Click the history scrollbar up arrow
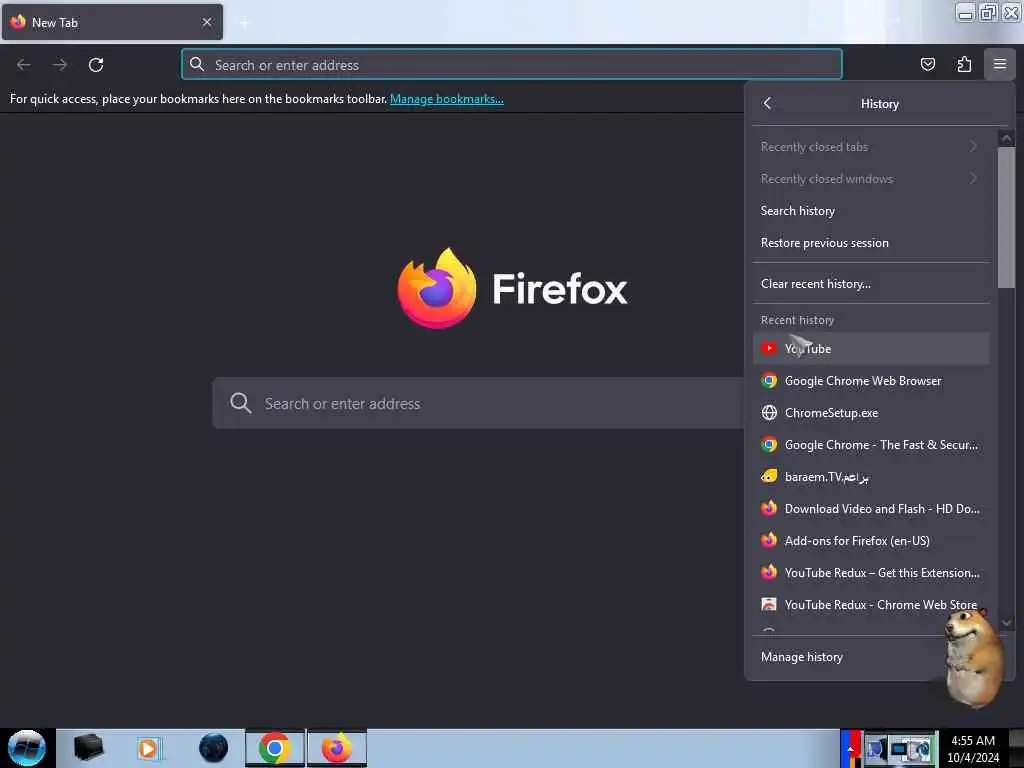The height and width of the screenshot is (768, 1024). click(x=1006, y=138)
